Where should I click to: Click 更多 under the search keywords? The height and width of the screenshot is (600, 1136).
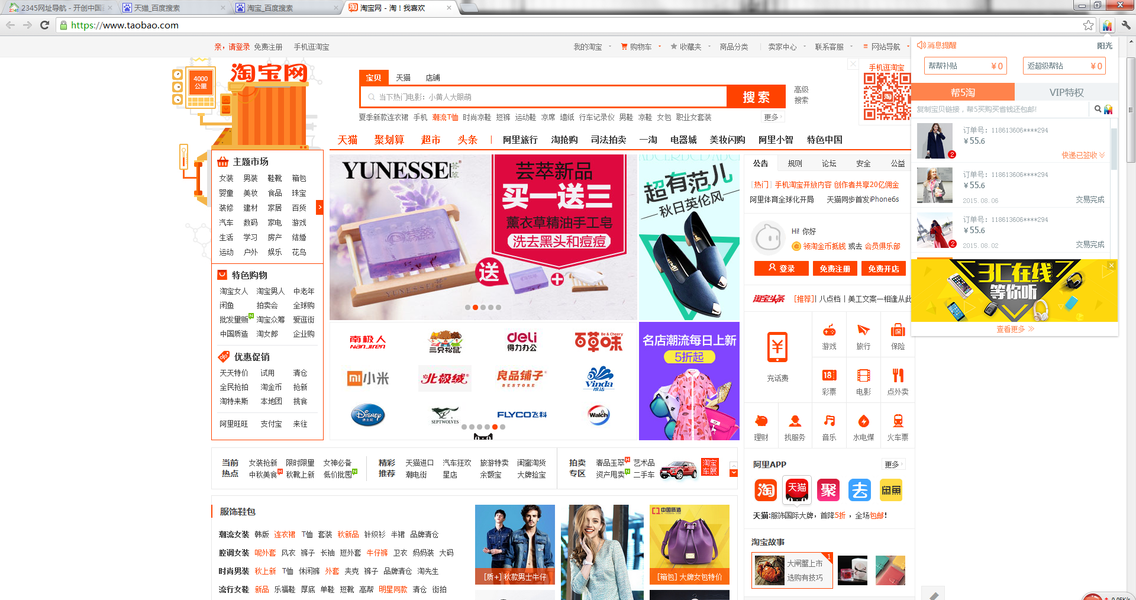pos(772,117)
